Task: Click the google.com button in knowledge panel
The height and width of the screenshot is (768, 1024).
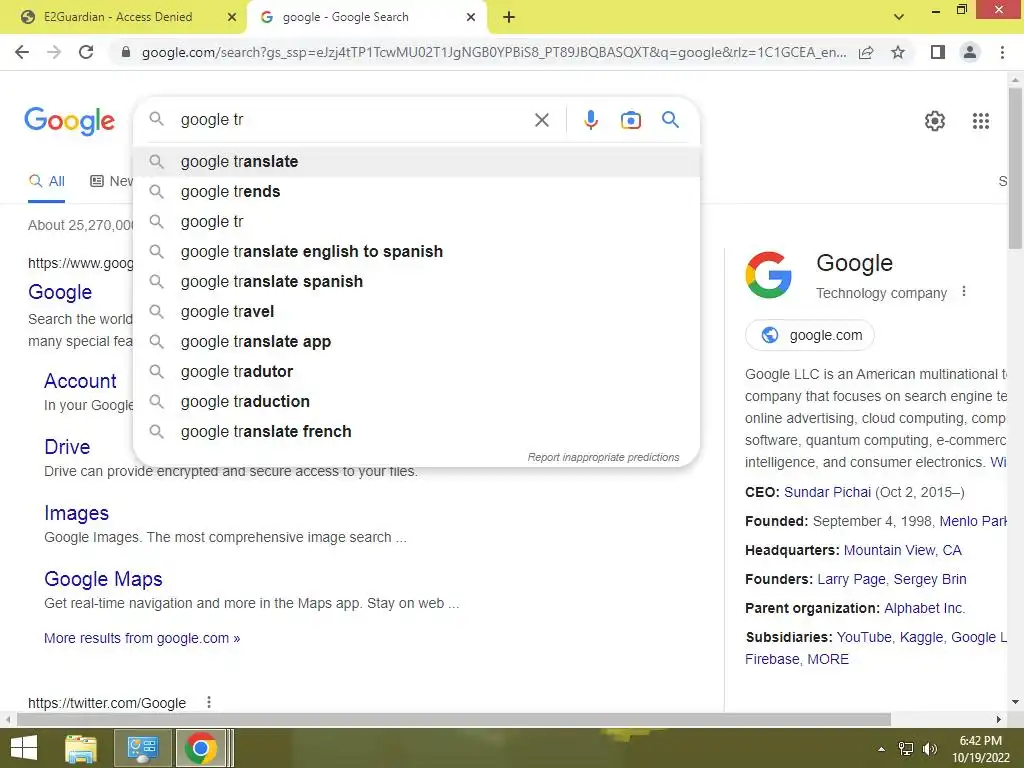Action: (810, 335)
